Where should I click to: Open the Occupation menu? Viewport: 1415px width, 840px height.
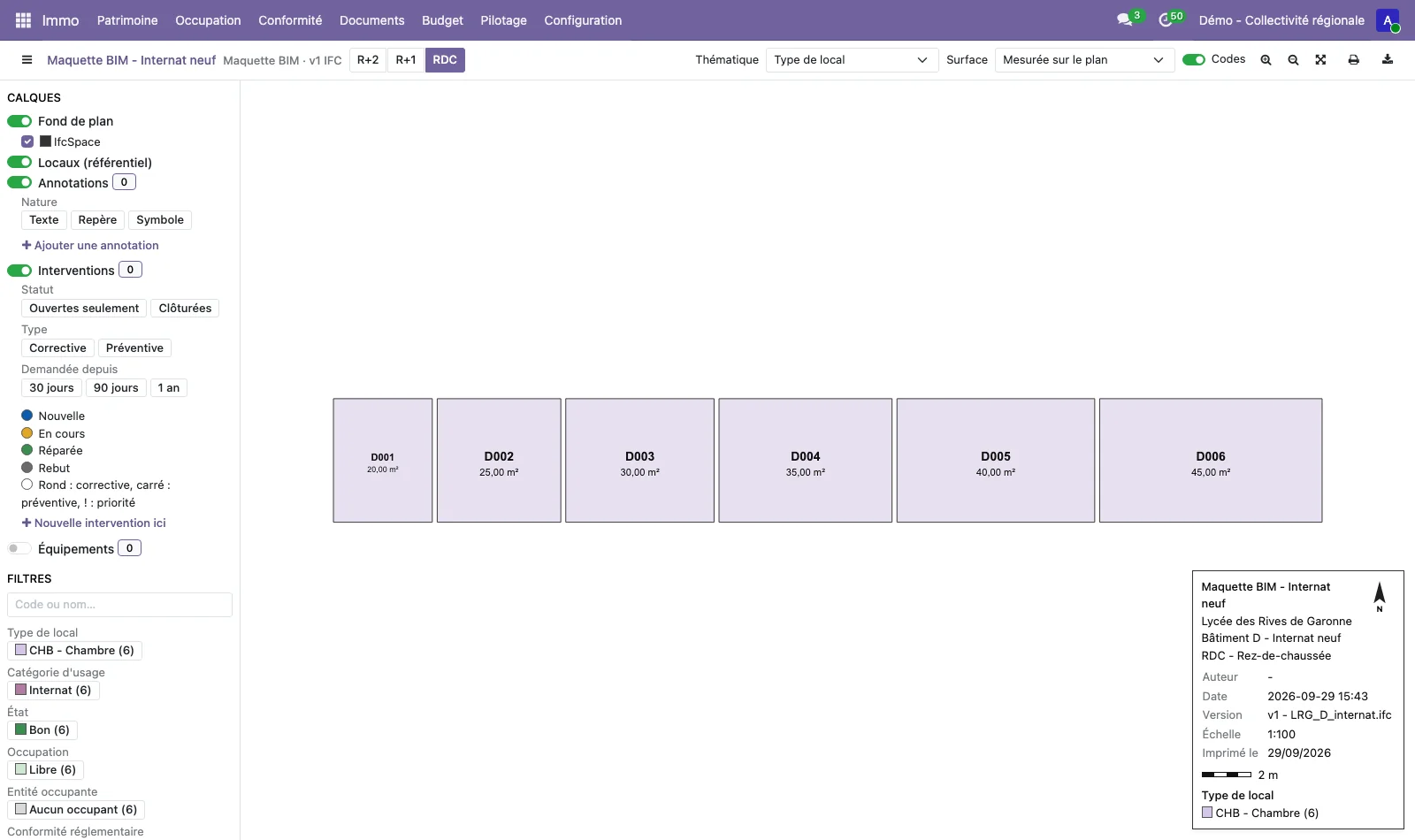click(208, 20)
